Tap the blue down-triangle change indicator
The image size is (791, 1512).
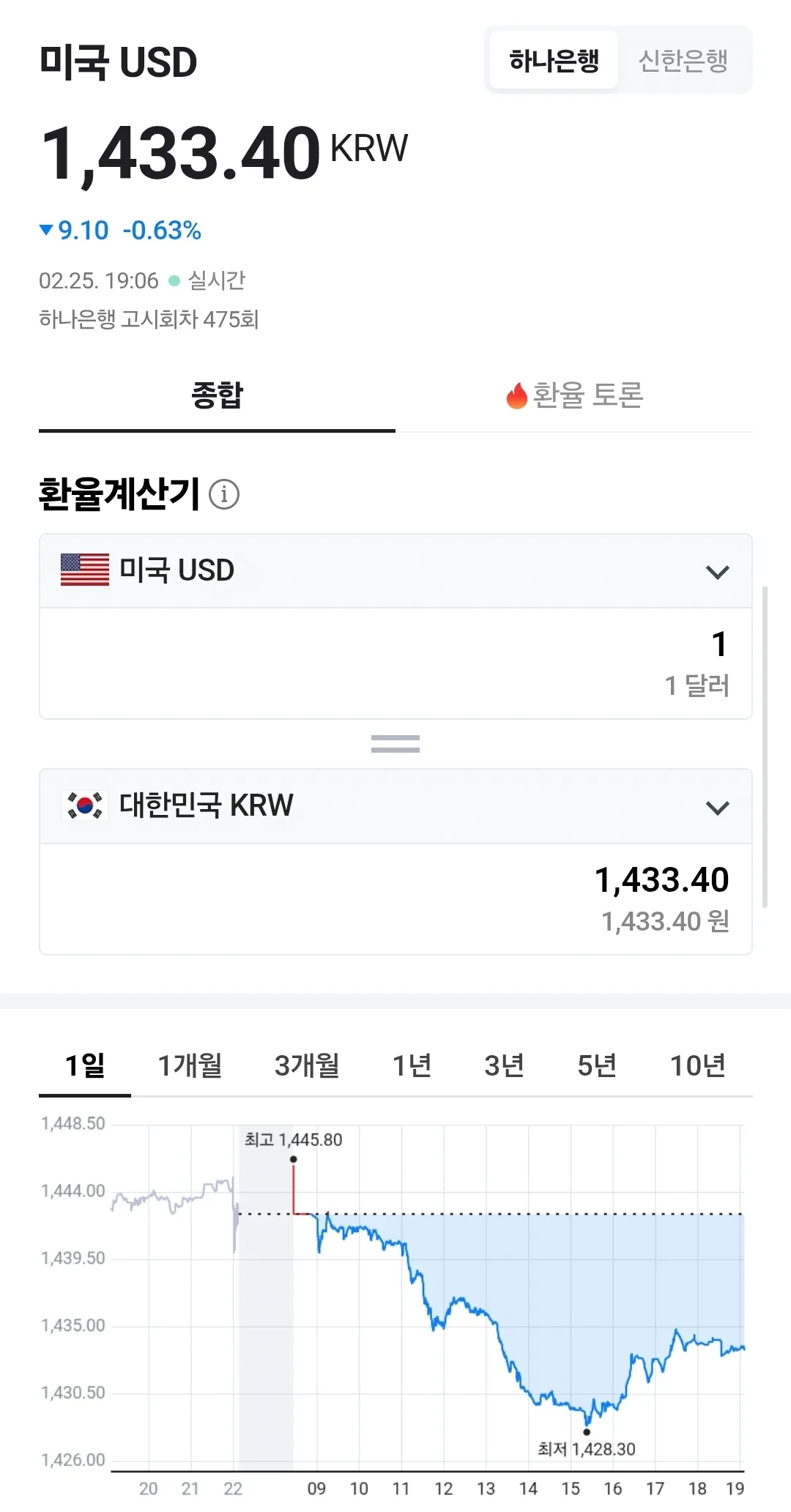coord(46,230)
